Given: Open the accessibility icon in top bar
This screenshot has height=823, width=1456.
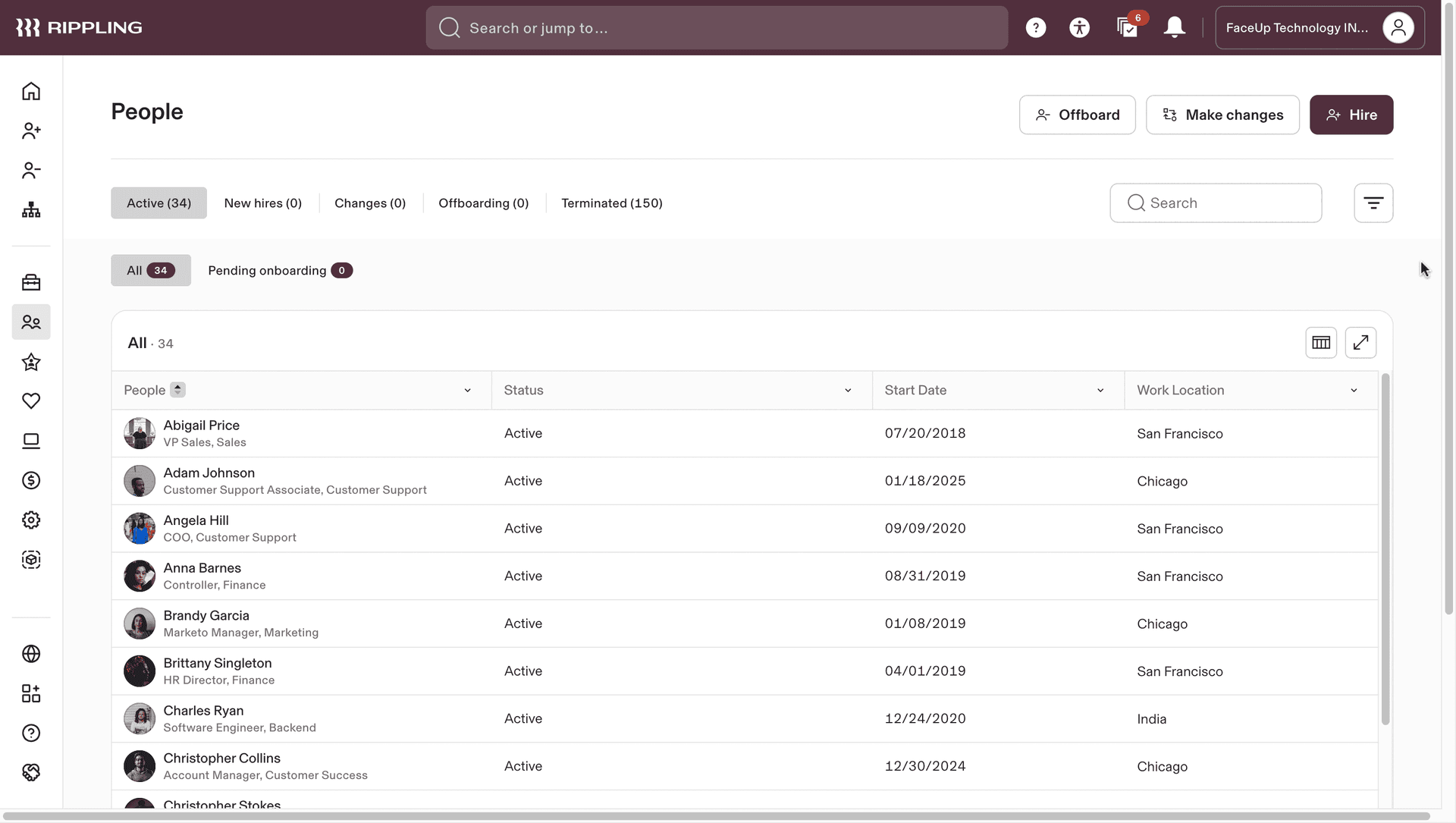Looking at the screenshot, I should [x=1079, y=28].
